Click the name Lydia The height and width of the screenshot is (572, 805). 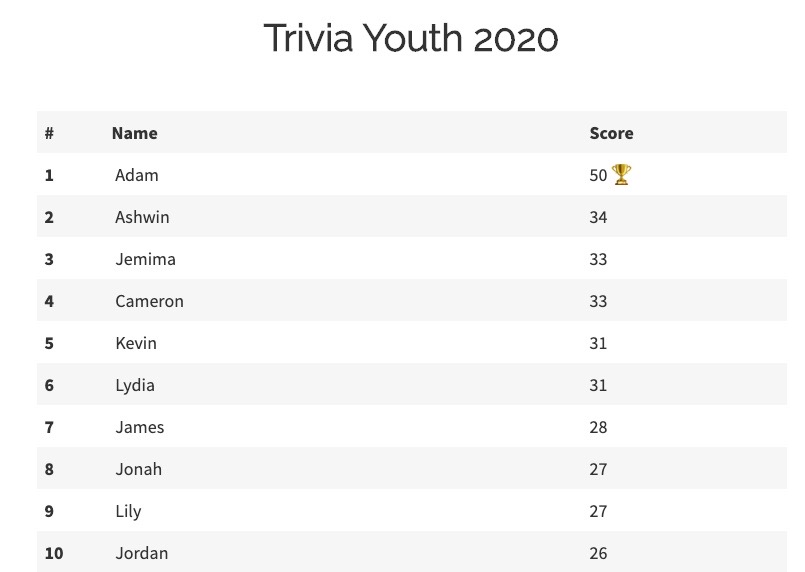135,386
